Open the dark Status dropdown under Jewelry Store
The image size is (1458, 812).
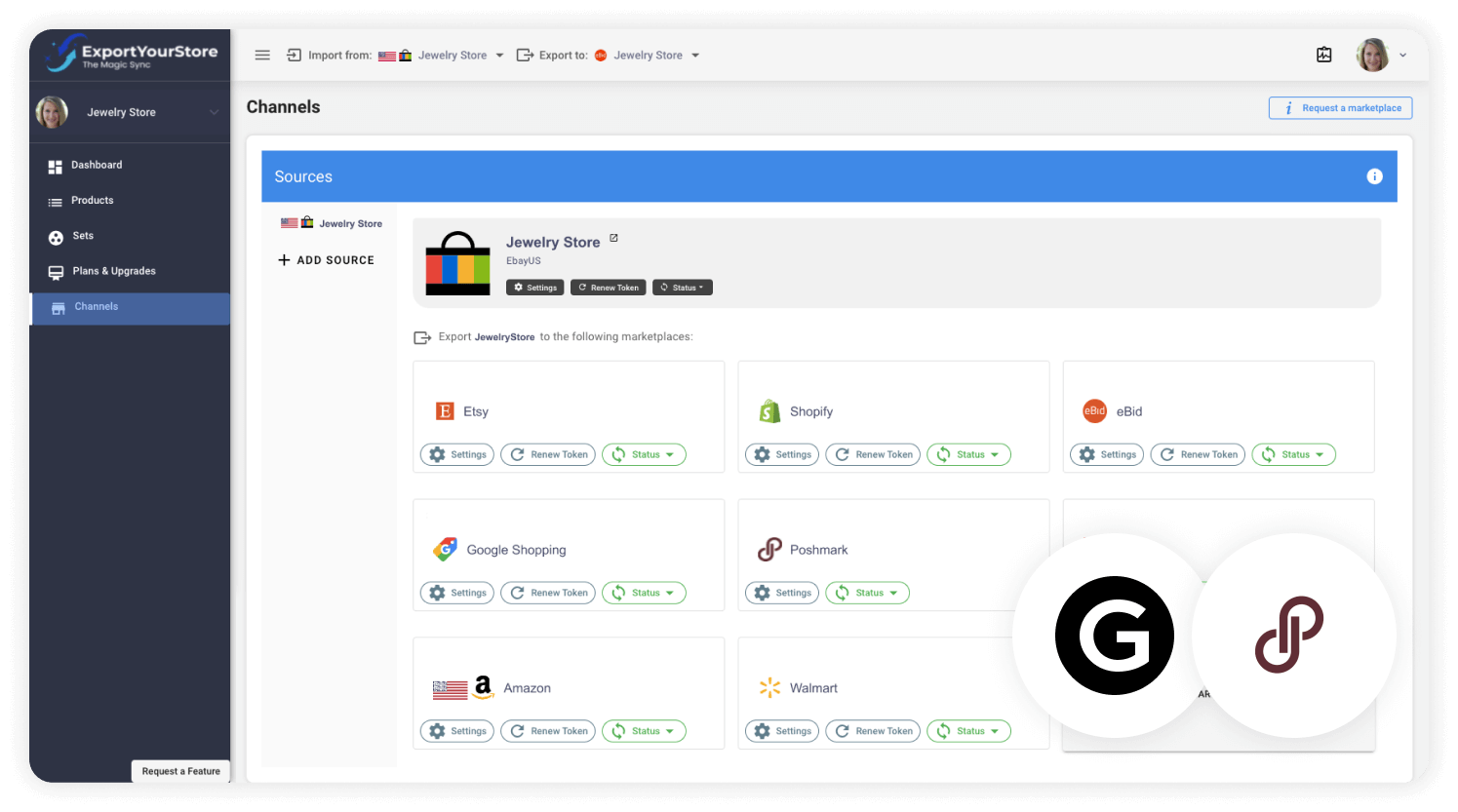pos(682,288)
